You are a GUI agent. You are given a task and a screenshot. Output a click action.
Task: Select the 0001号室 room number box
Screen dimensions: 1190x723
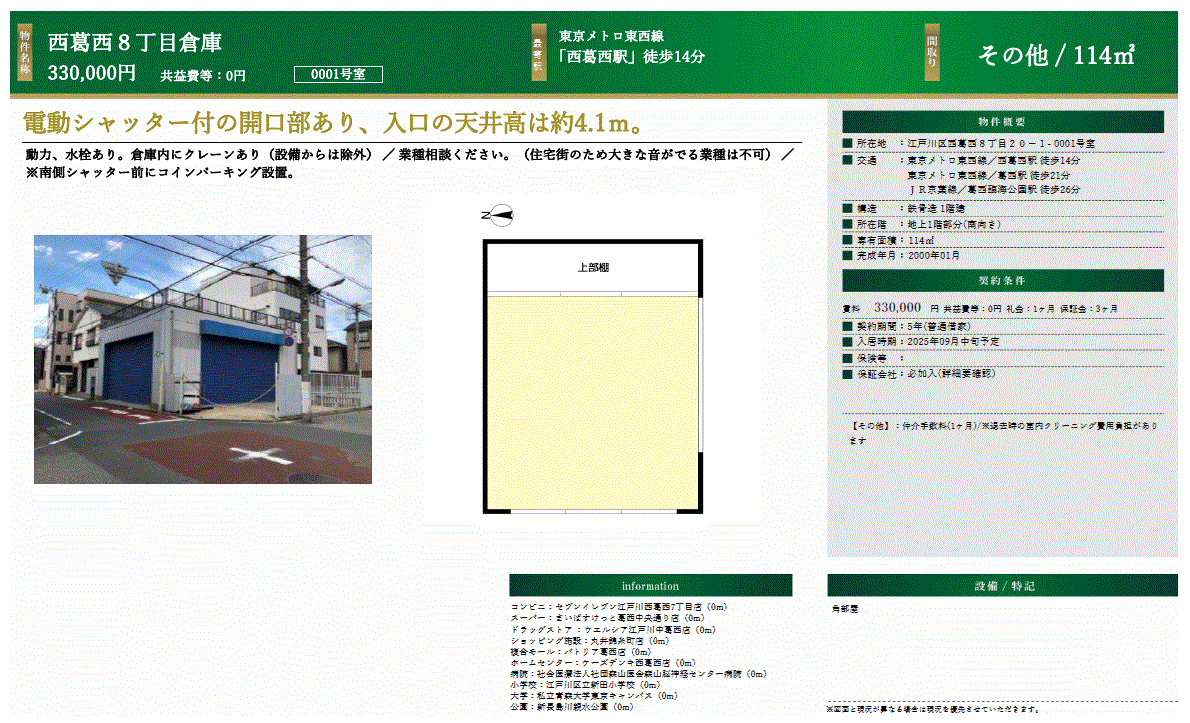coord(338,74)
